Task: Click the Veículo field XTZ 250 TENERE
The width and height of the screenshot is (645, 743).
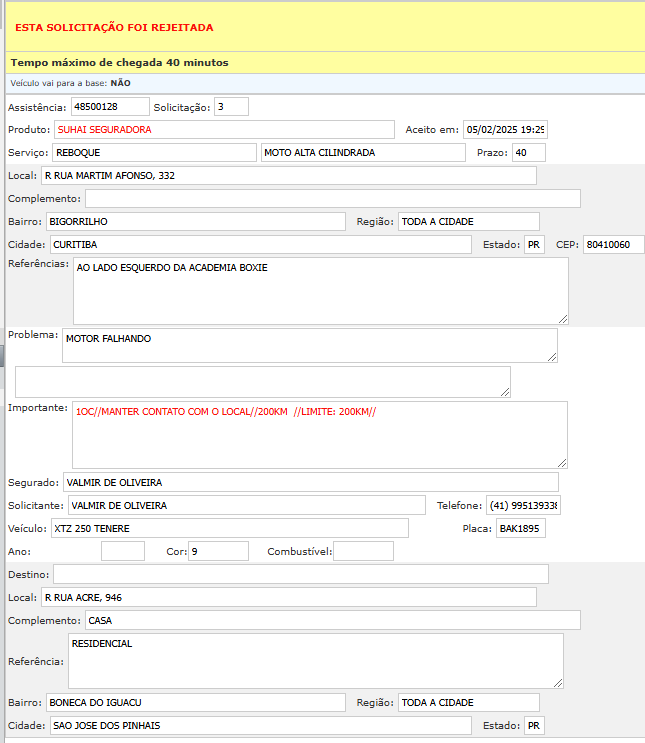Action: (x=228, y=528)
